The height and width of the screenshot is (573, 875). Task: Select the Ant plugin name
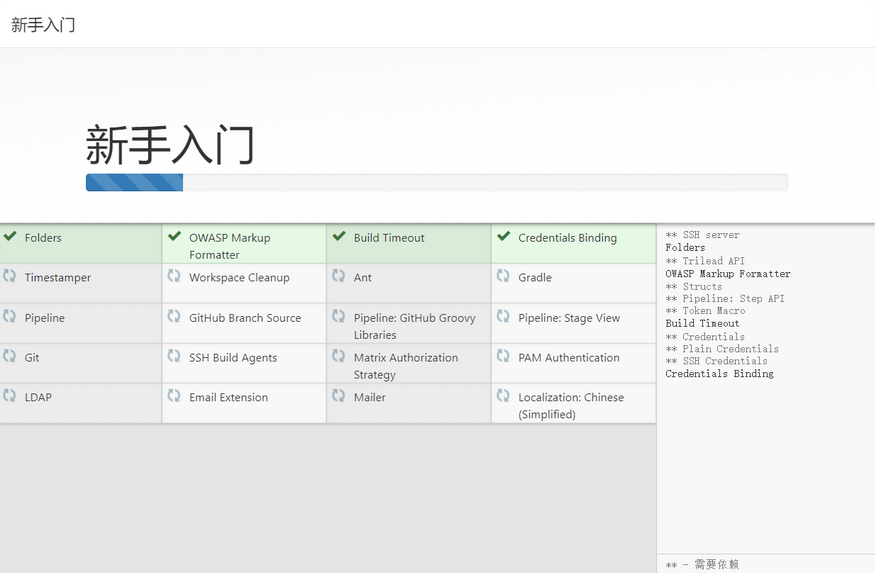pos(363,277)
